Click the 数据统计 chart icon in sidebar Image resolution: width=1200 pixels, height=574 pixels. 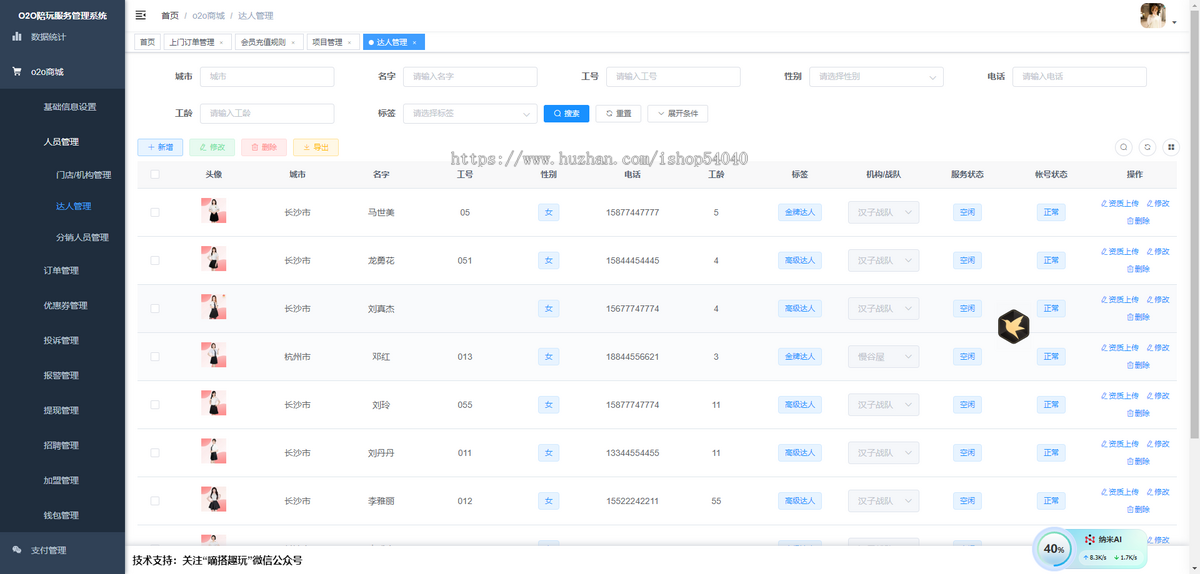click(17, 37)
